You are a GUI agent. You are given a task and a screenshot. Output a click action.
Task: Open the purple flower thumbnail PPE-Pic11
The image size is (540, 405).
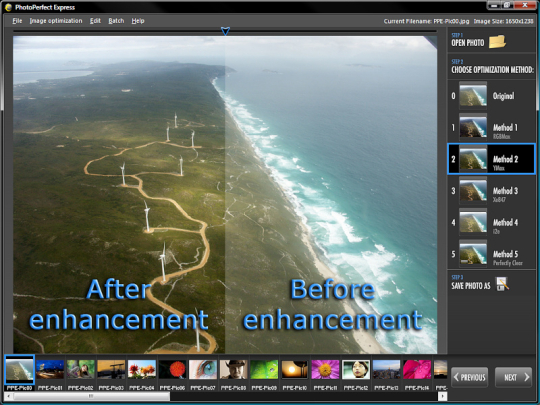click(325, 370)
